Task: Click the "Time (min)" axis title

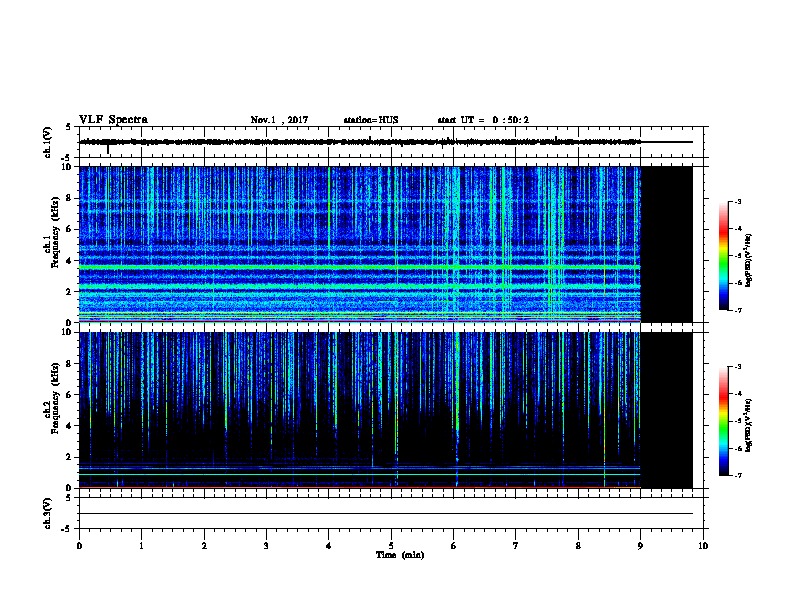Action: 400,555
